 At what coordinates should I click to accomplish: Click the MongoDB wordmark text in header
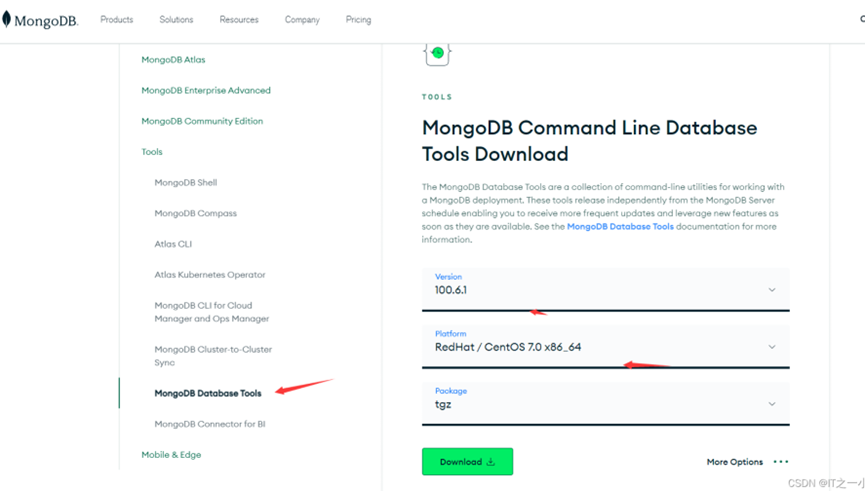click(x=46, y=21)
